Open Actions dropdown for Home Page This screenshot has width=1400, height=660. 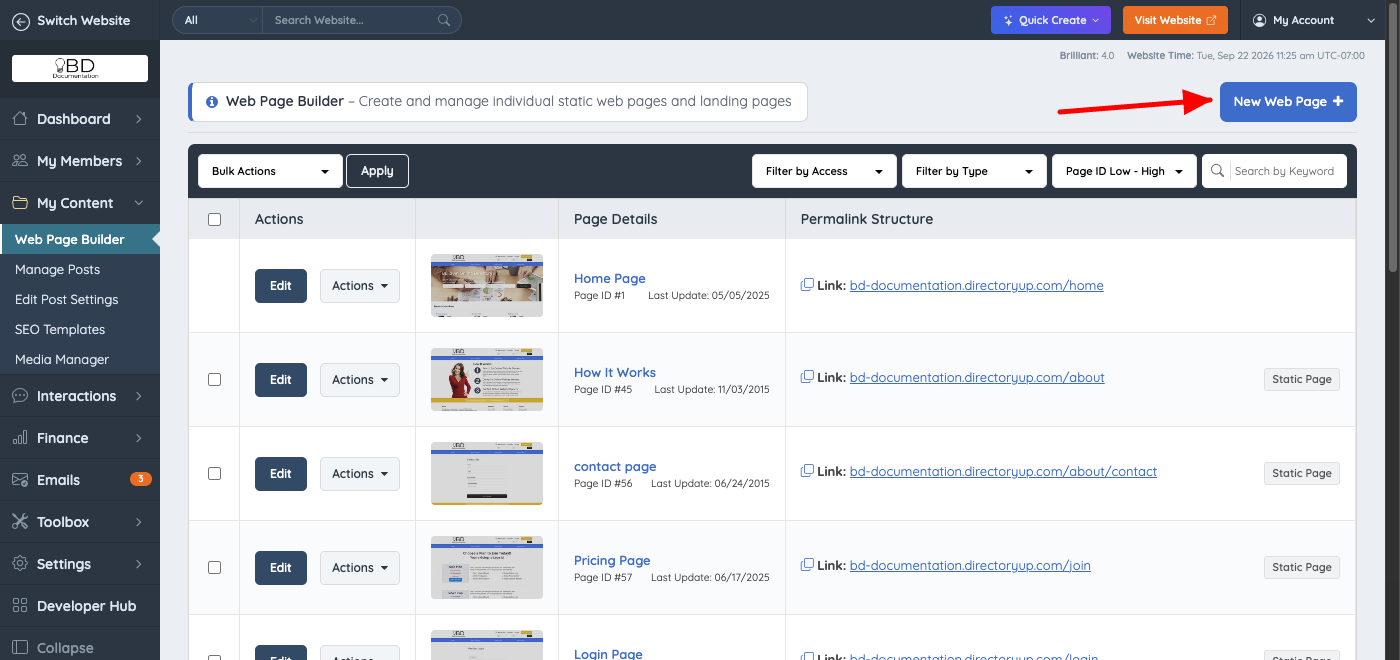(x=360, y=286)
